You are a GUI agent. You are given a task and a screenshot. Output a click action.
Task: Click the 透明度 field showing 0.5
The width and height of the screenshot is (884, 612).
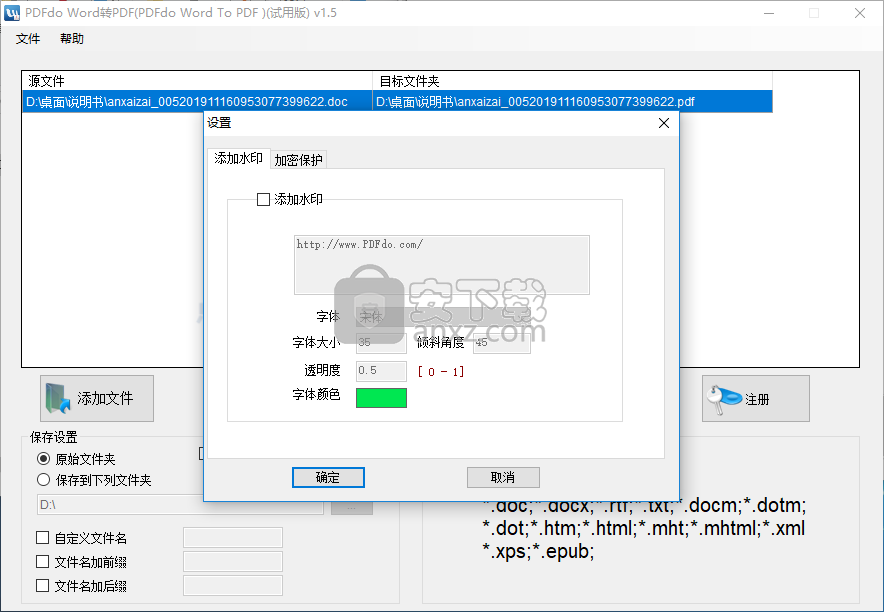pyautogui.click(x=381, y=371)
